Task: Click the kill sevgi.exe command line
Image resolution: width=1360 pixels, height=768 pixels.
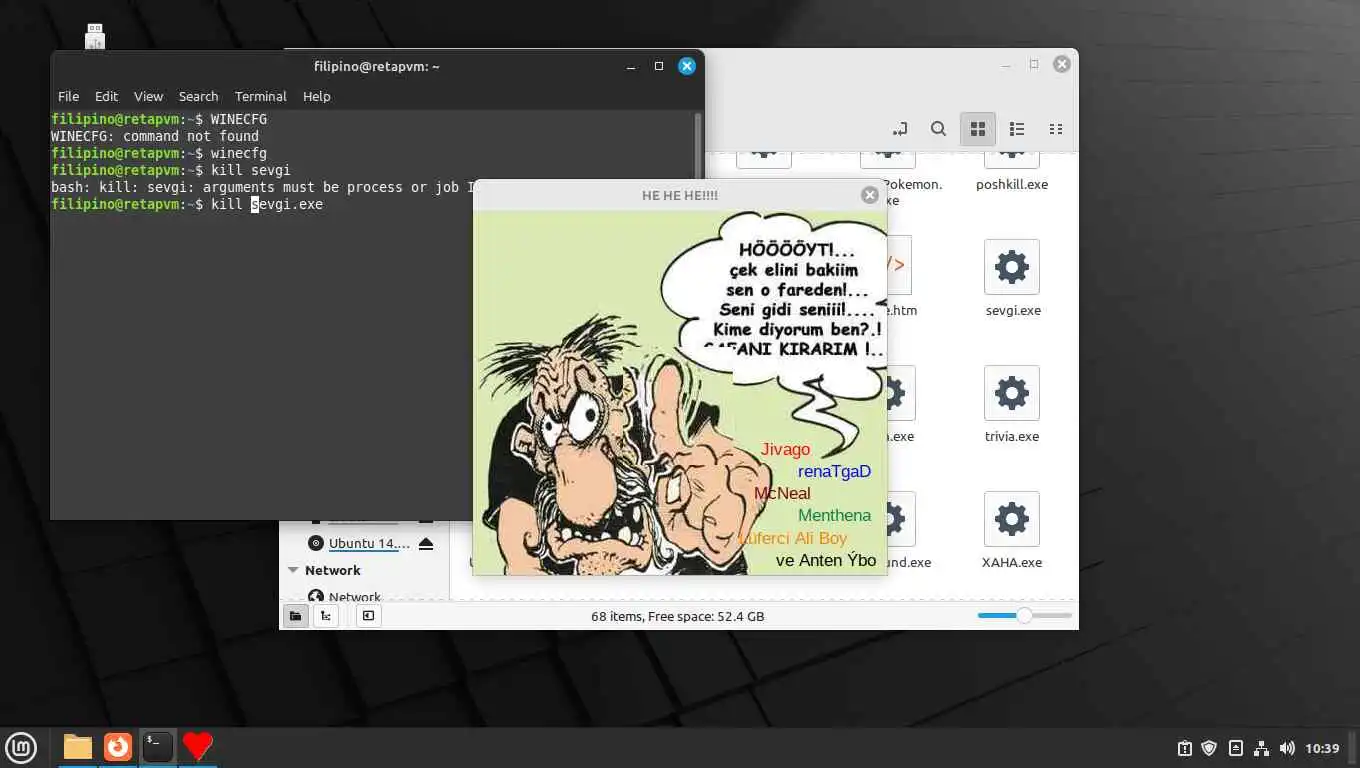Action: 187,204
